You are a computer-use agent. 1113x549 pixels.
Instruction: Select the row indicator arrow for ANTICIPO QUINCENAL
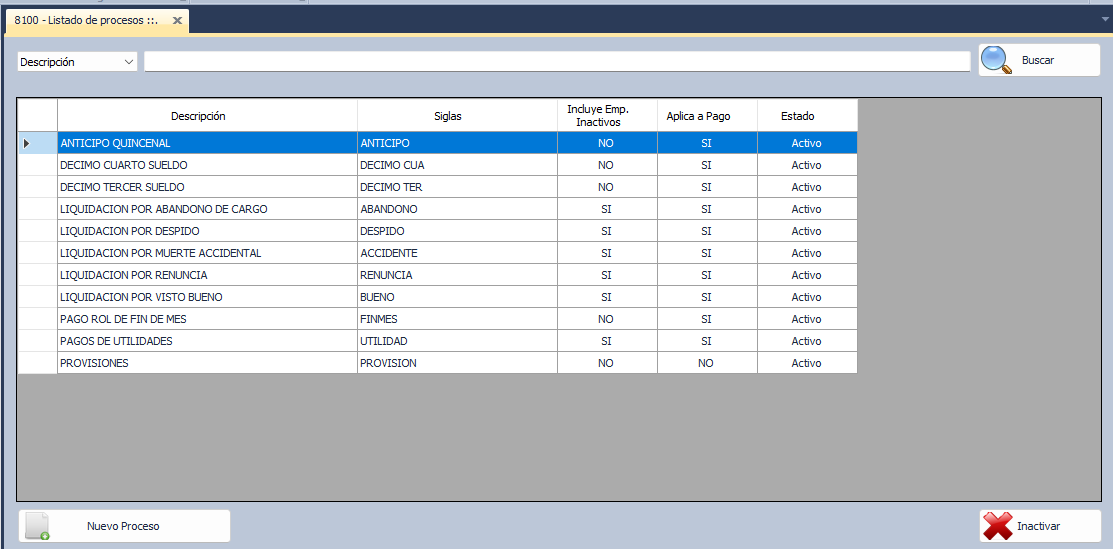pyautogui.click(x=27, y=143)
